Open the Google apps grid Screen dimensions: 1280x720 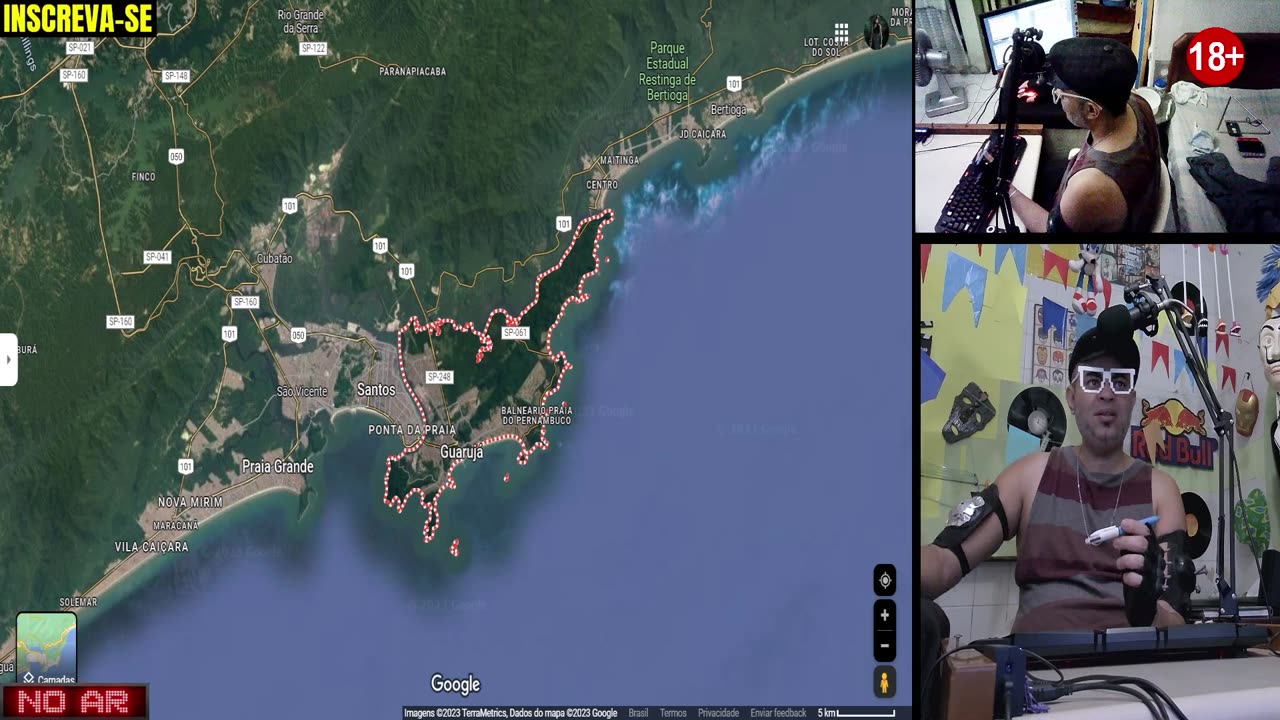tap(842, 34)
